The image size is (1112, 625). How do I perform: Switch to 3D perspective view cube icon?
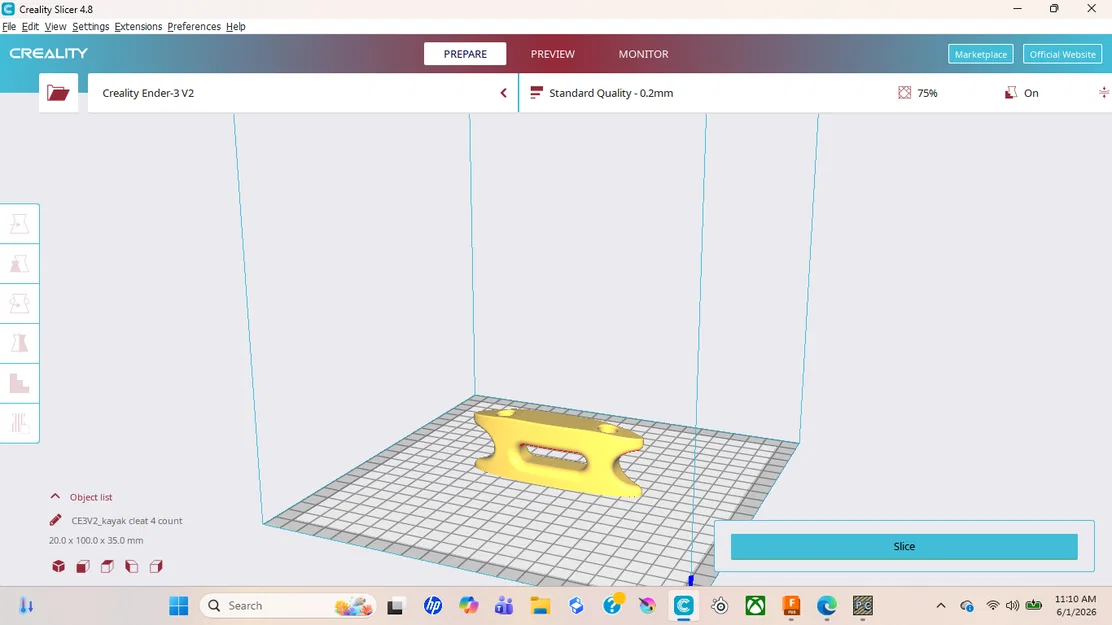pos(59,566)
